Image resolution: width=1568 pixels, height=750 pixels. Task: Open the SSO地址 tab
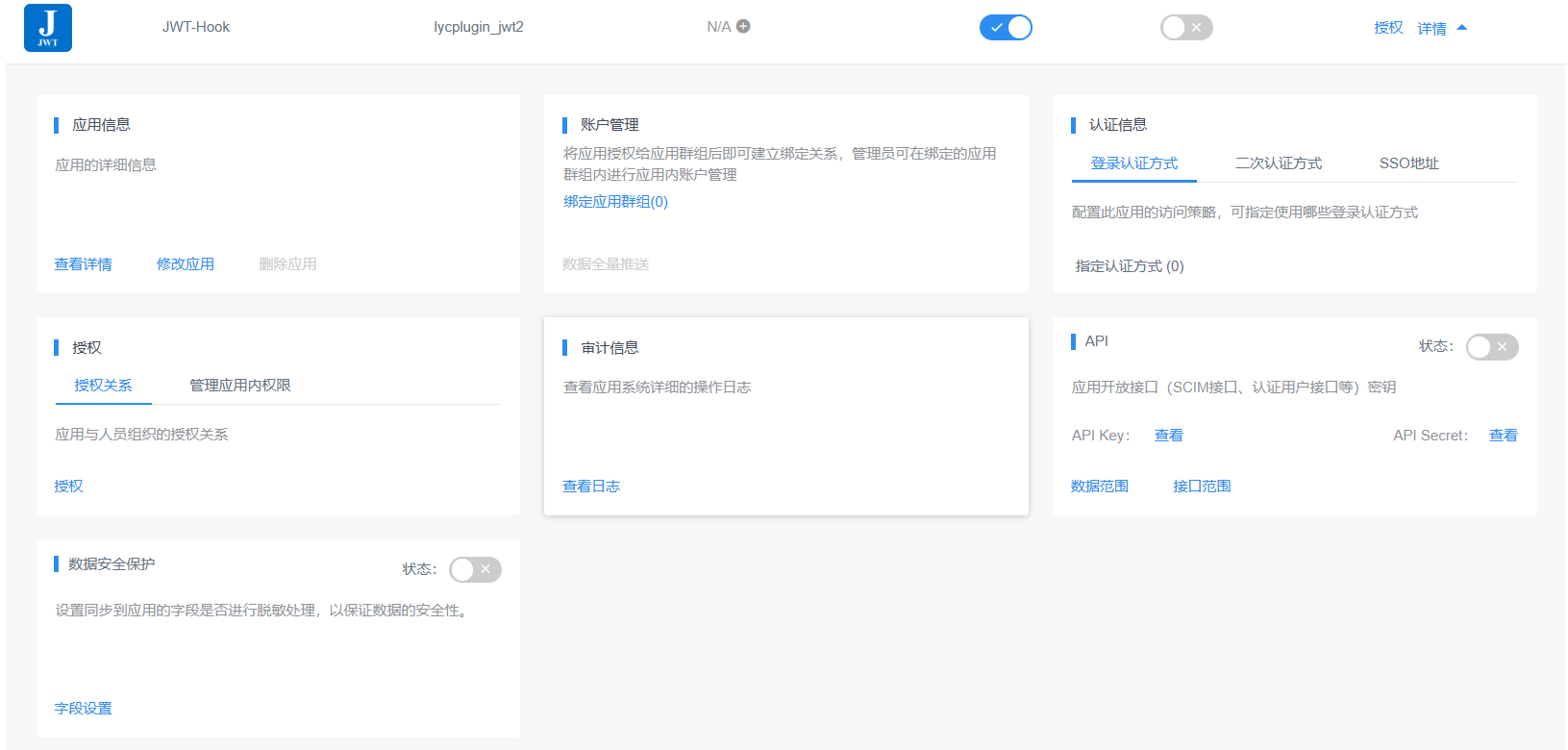[1408, 163]
